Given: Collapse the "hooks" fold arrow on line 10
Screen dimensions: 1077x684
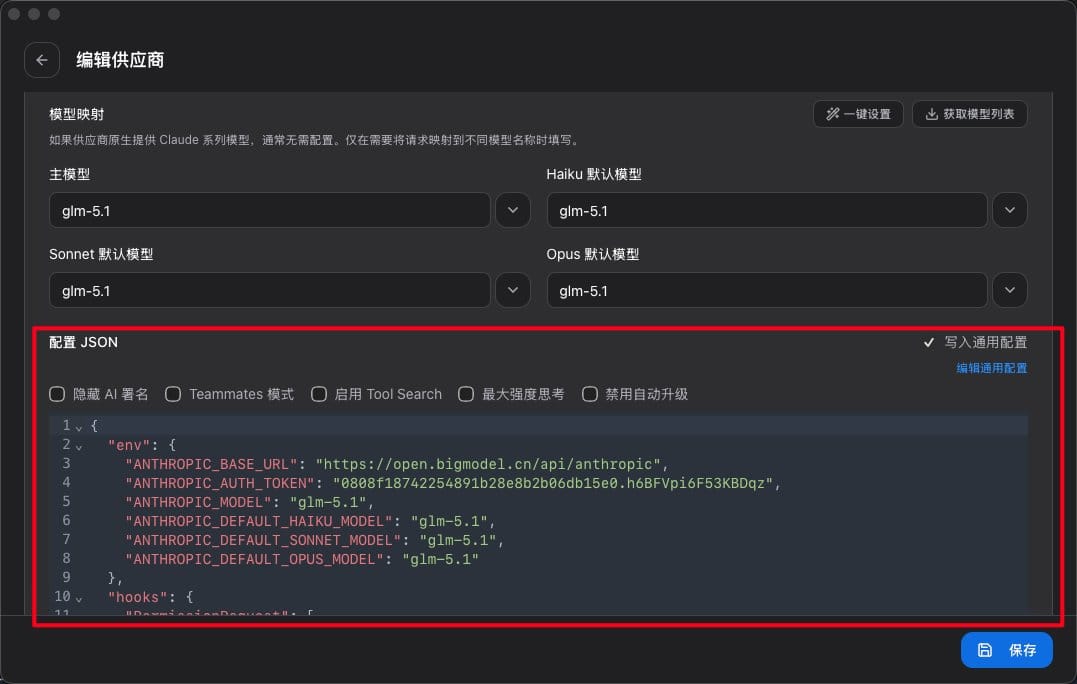Looking at the screenshot, I should coord(79,600).
